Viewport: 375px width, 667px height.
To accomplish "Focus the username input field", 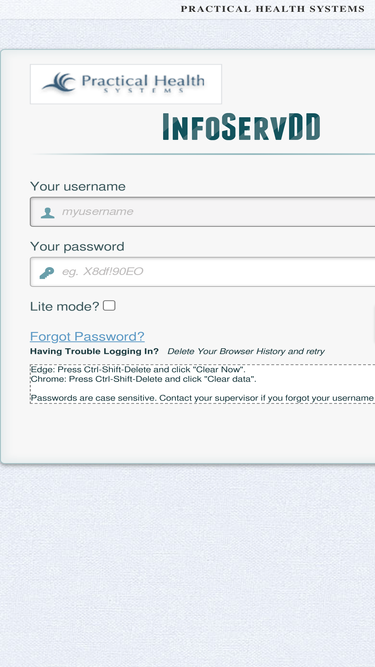I will pos(202,212).
